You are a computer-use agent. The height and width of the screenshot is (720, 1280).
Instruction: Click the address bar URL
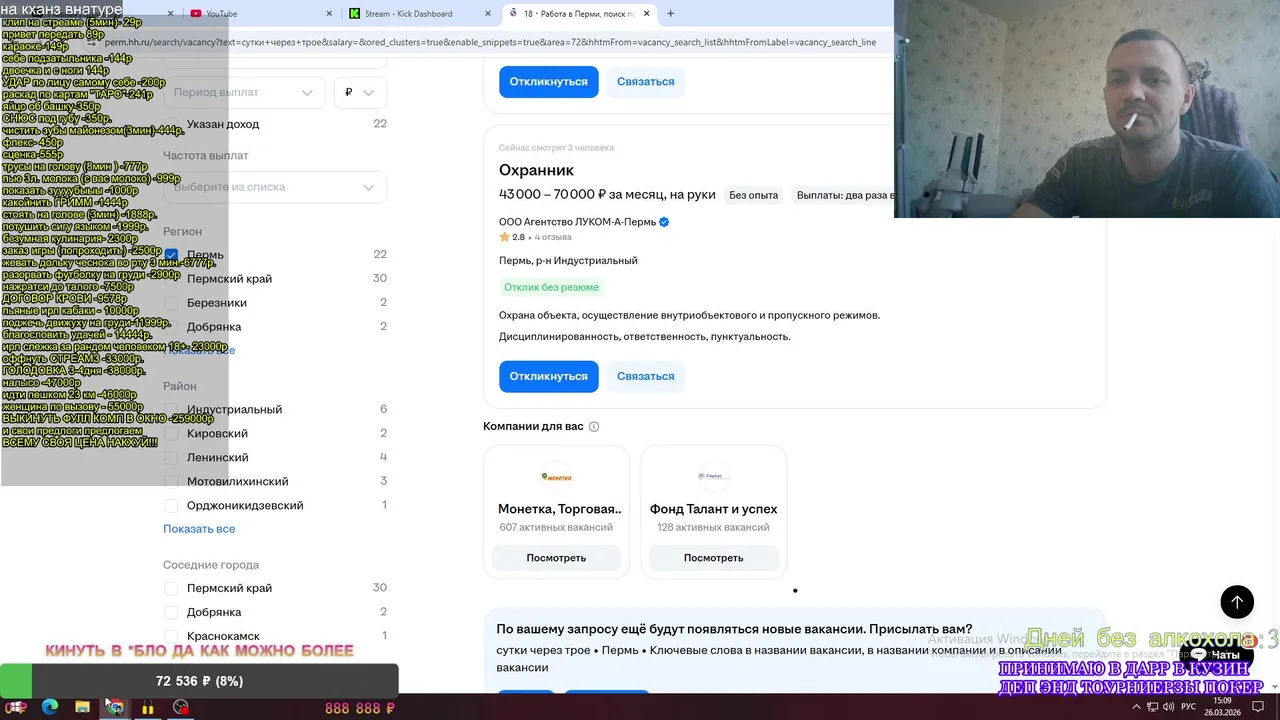tap(490, 43)
